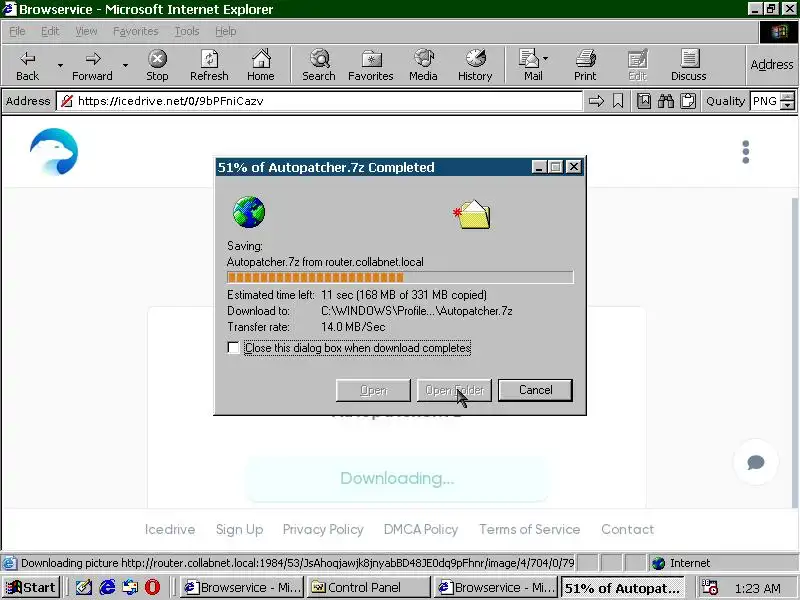This screenshot has height=600, width=800.
Task: Open the Icedrive footer link
Action: pyautogui.click(x=170, y=529)
